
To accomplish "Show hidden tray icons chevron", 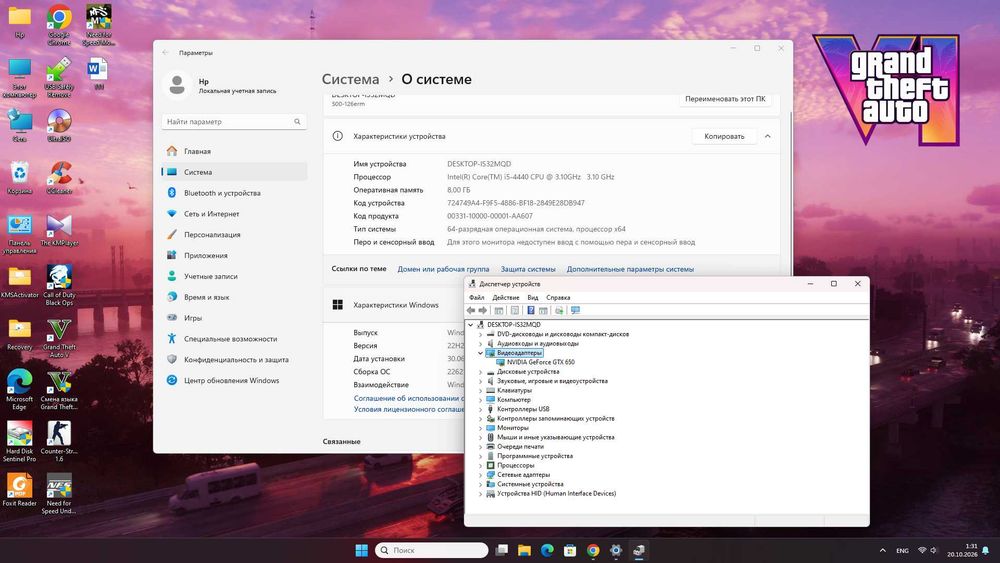I will click(x=883, y=550).
